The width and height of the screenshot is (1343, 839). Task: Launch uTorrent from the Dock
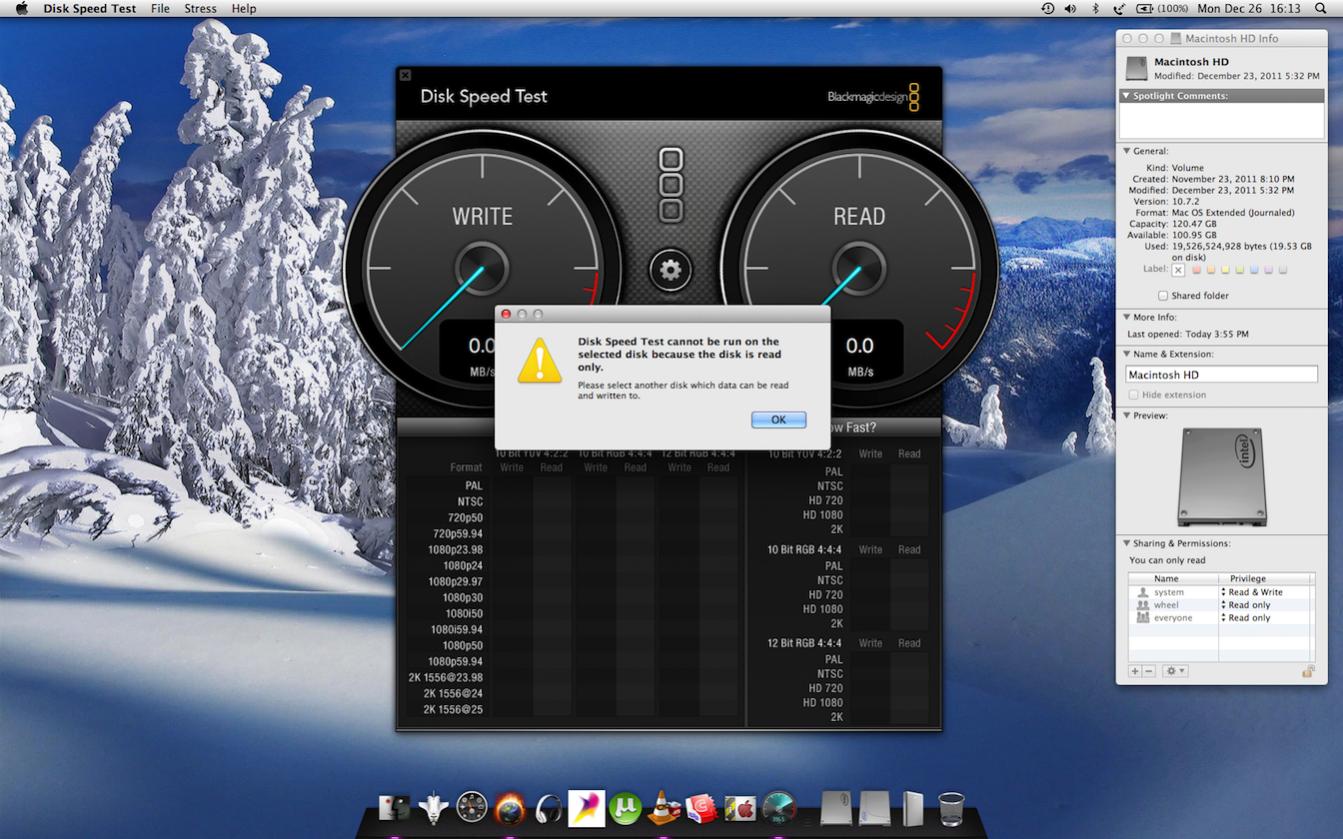coord(625,808)
